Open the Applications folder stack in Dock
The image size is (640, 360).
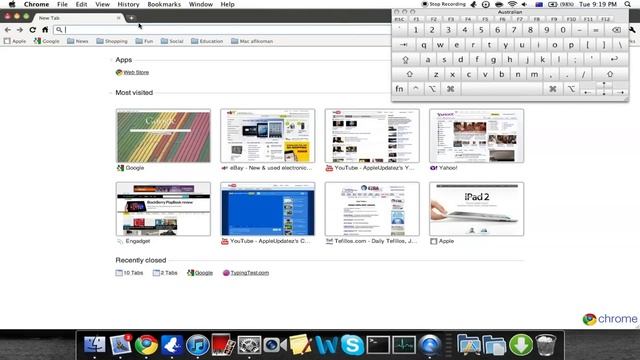tap(469, 345)
